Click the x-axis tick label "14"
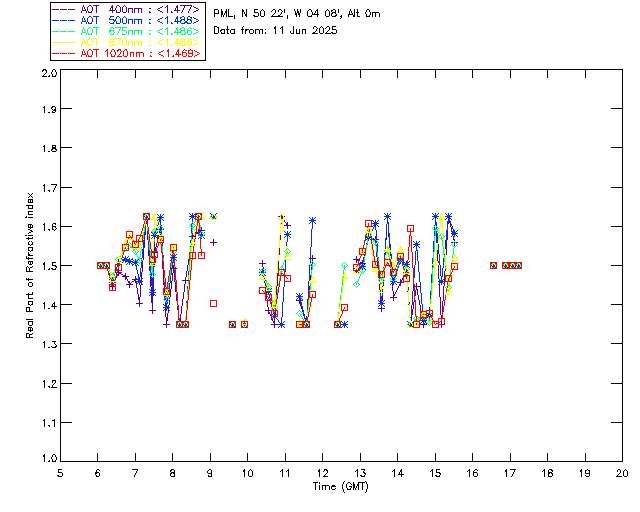Screen dimensions: 640x512 coord(398,473)
